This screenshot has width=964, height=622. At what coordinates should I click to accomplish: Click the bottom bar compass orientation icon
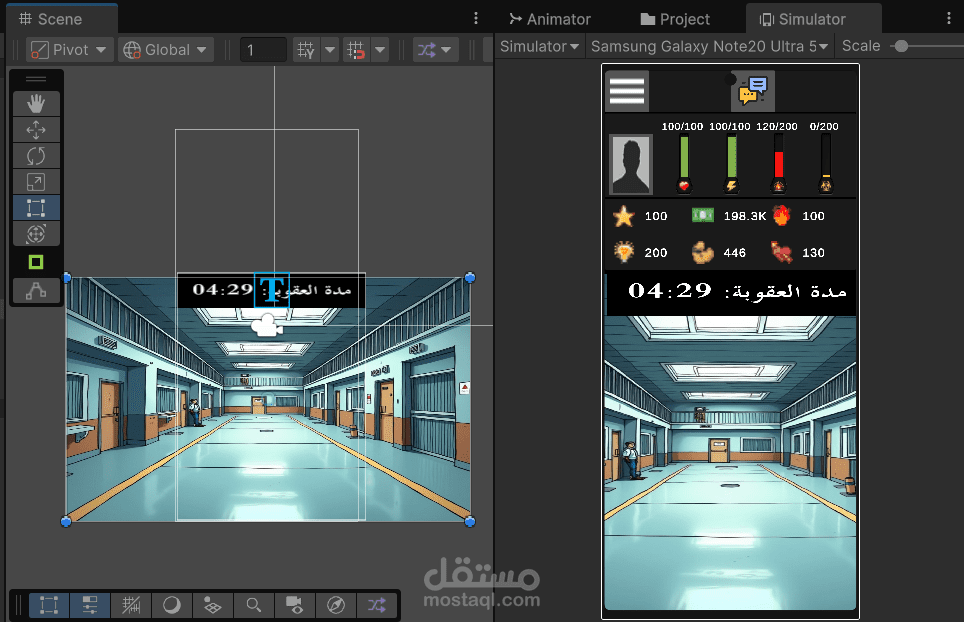point(336,605)
